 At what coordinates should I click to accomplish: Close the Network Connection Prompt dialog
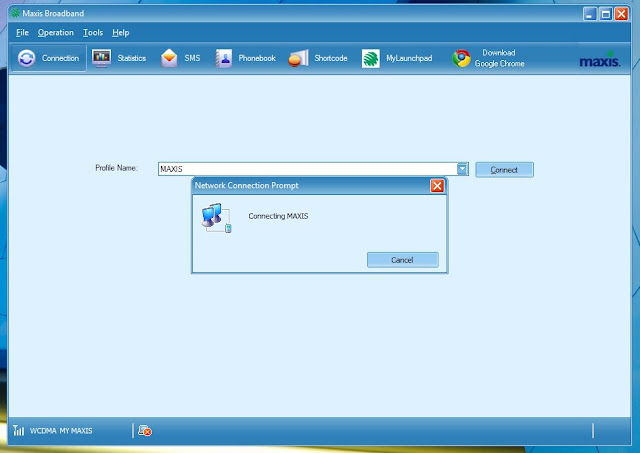[x=437, y=186]
